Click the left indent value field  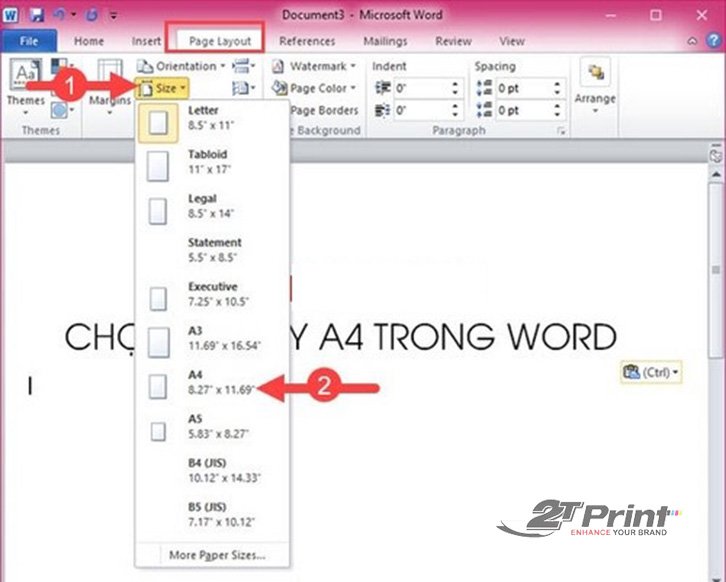(x=420, y=88)
